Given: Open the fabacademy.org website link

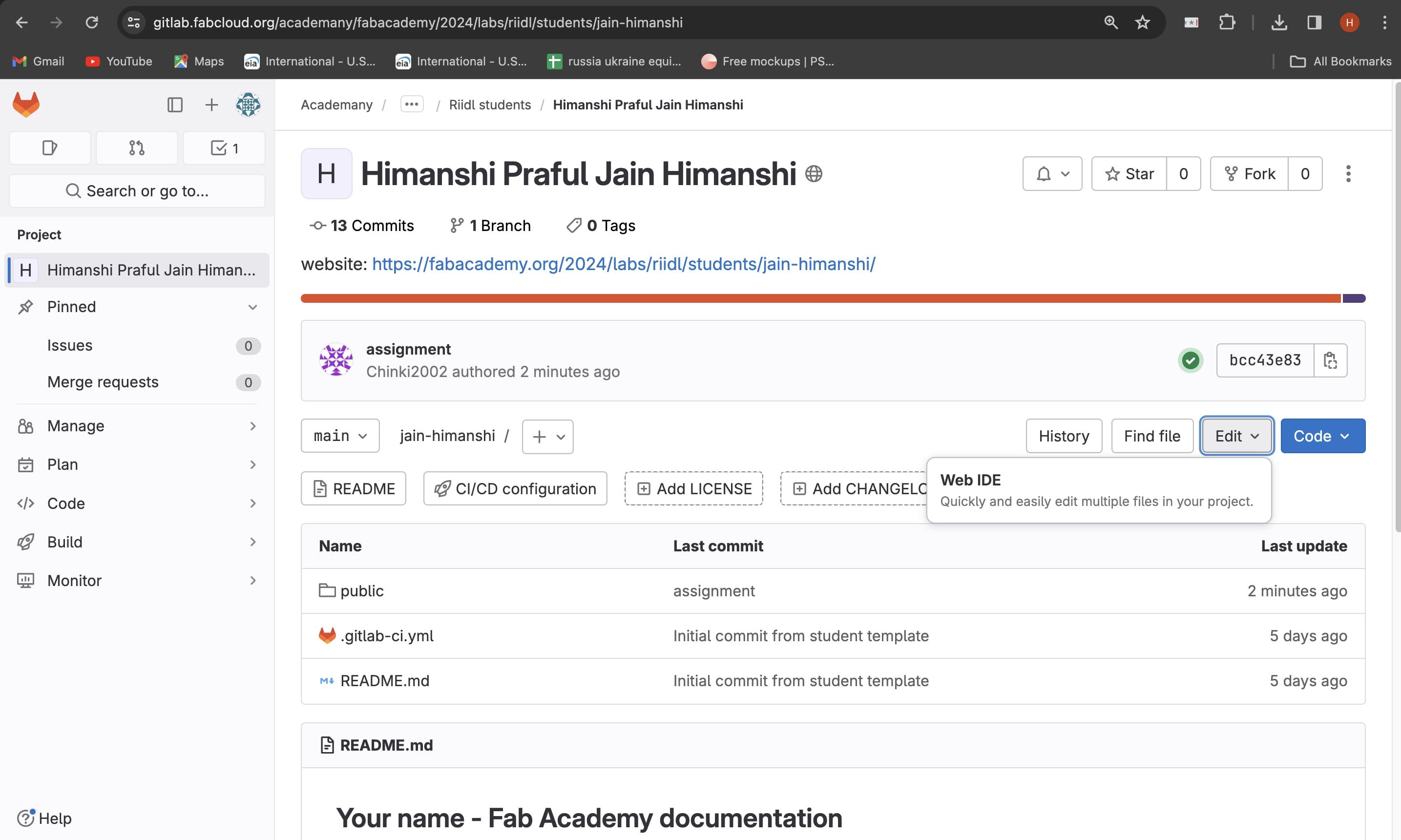Looking at the screenshot, I should 624,264.
